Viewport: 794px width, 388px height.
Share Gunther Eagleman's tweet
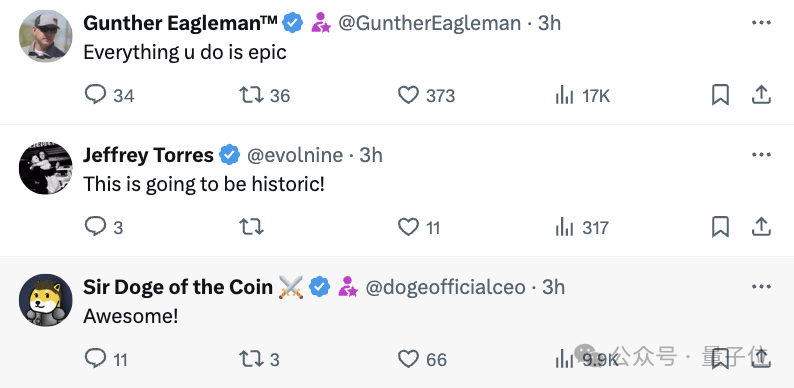coord(761,95)
